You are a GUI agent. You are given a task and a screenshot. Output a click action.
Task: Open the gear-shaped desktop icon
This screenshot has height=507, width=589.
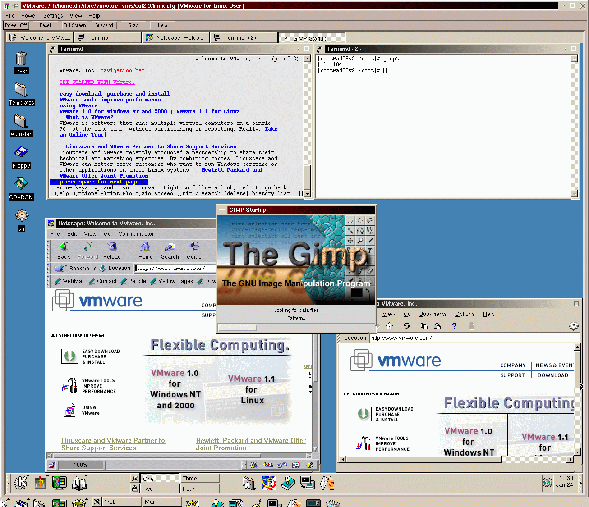[21, 215]
